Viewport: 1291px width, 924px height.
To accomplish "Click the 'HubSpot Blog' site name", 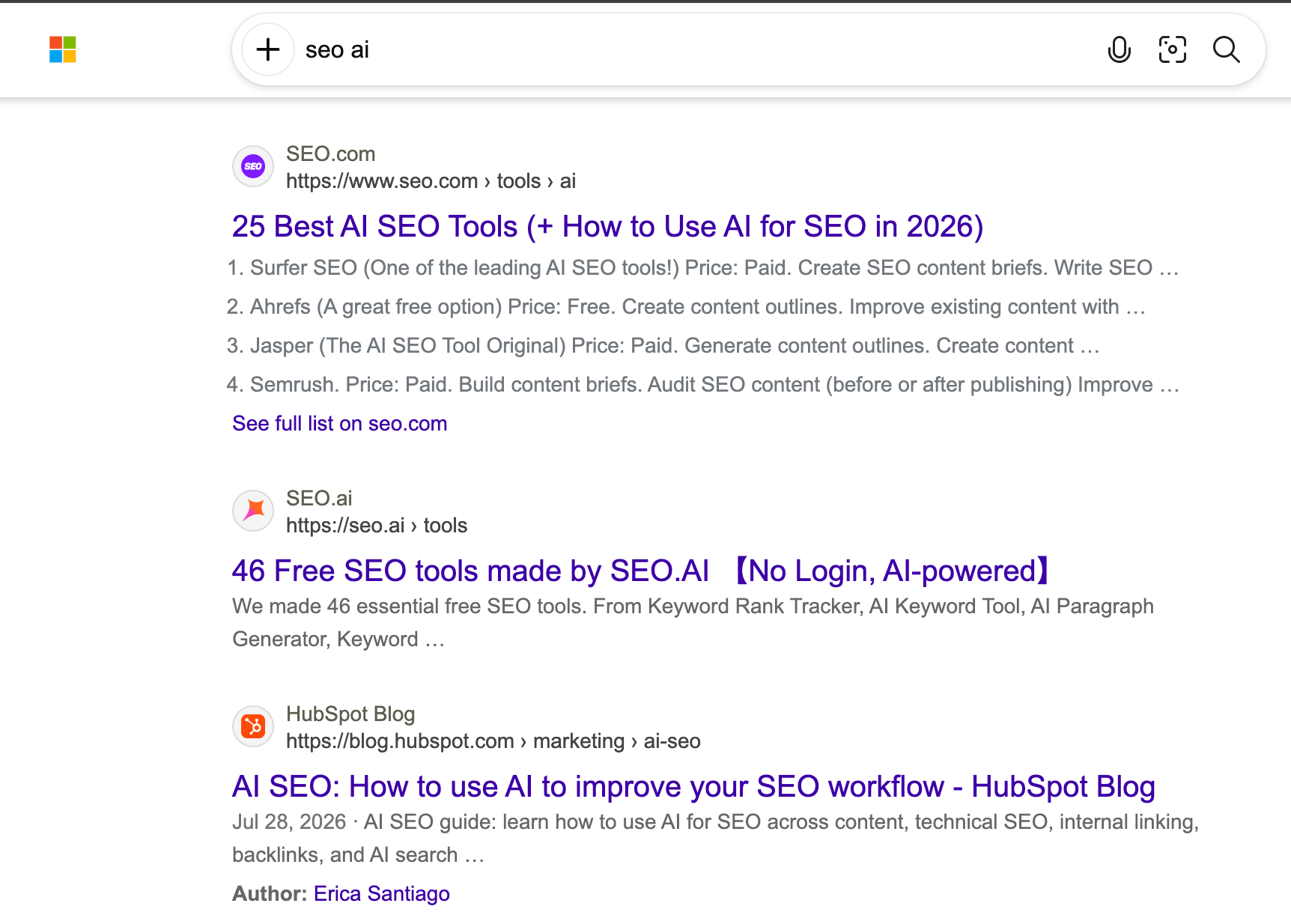I will [350, 714].
